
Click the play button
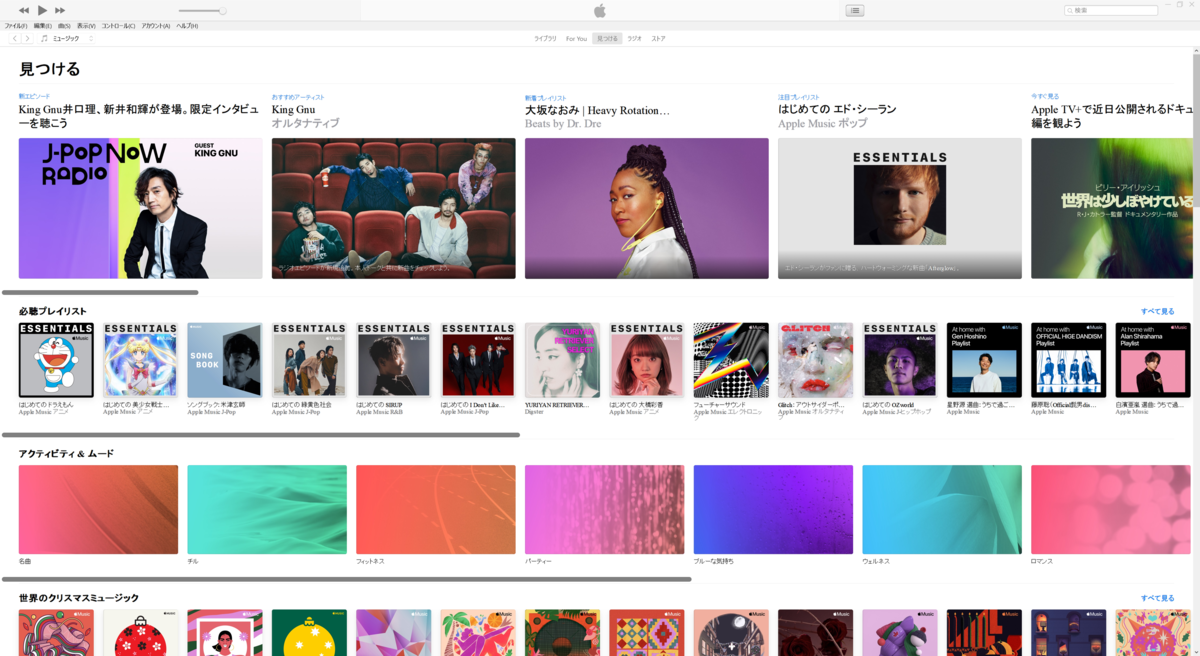tap(42, 10)
